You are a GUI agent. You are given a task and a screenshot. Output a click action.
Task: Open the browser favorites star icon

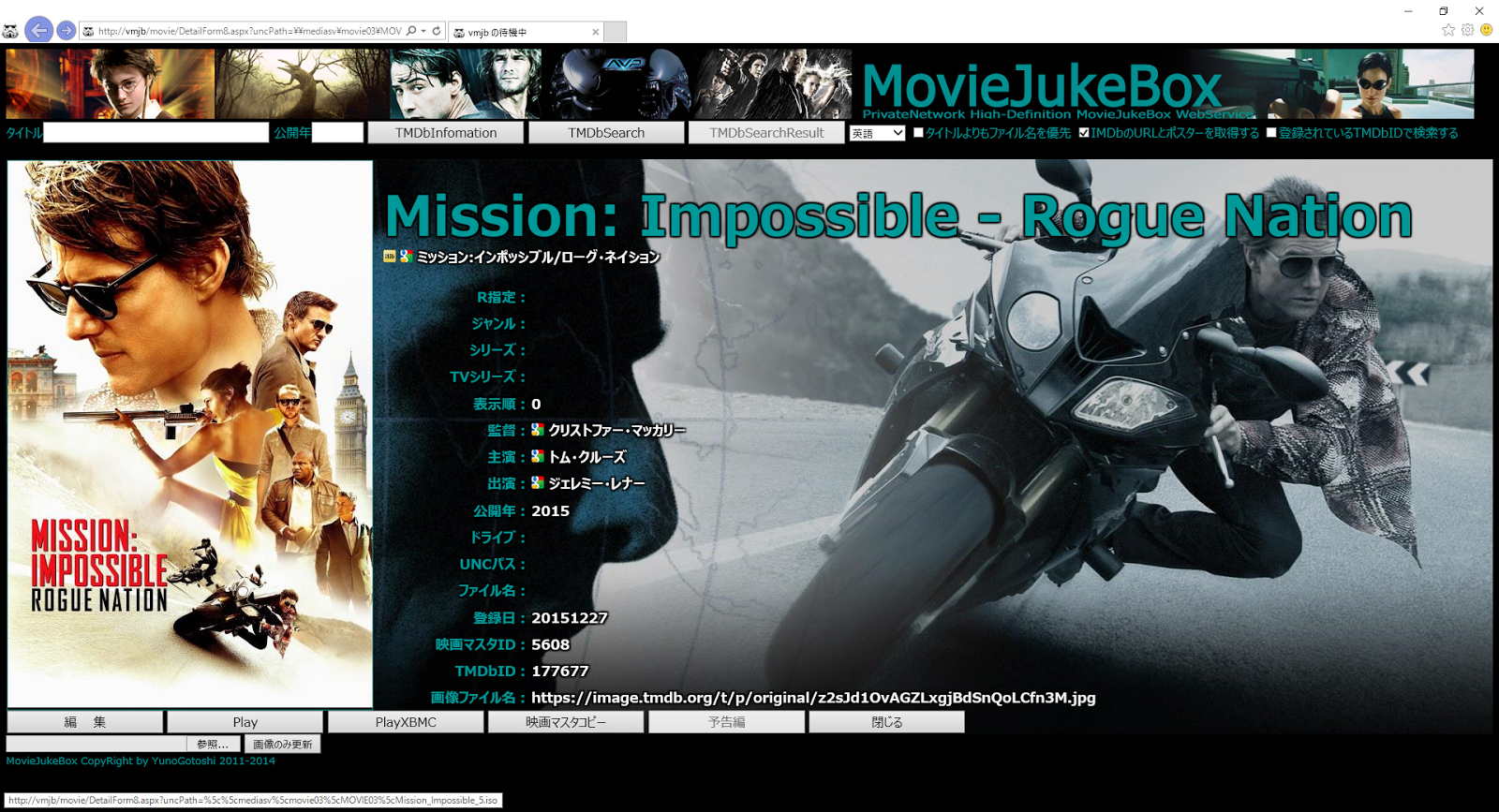(x=1448, y=30)
